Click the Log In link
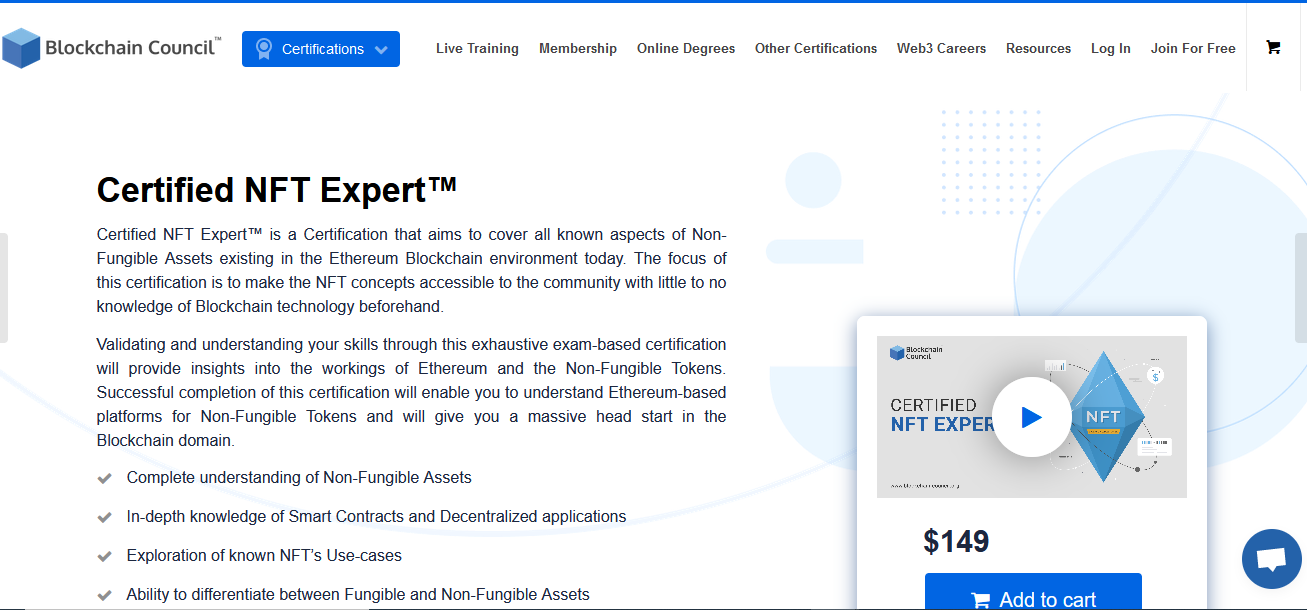The image size is (1307, 610). [1111, 48]
